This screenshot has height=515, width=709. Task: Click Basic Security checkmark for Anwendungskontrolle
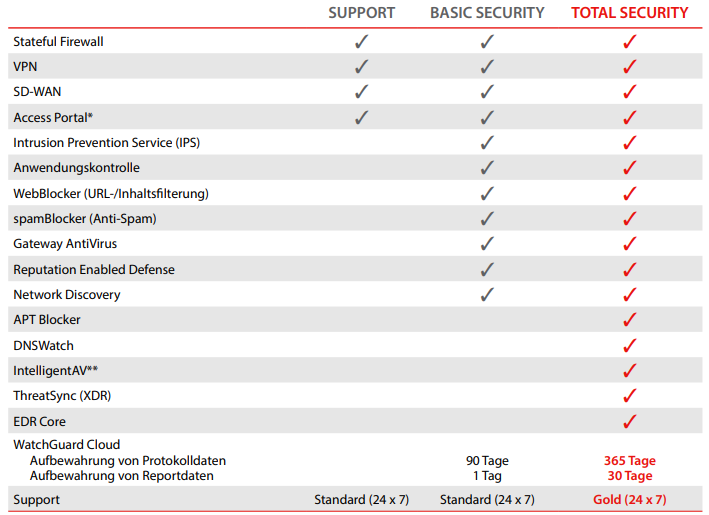pyautogui.click(x=487, y=168)
